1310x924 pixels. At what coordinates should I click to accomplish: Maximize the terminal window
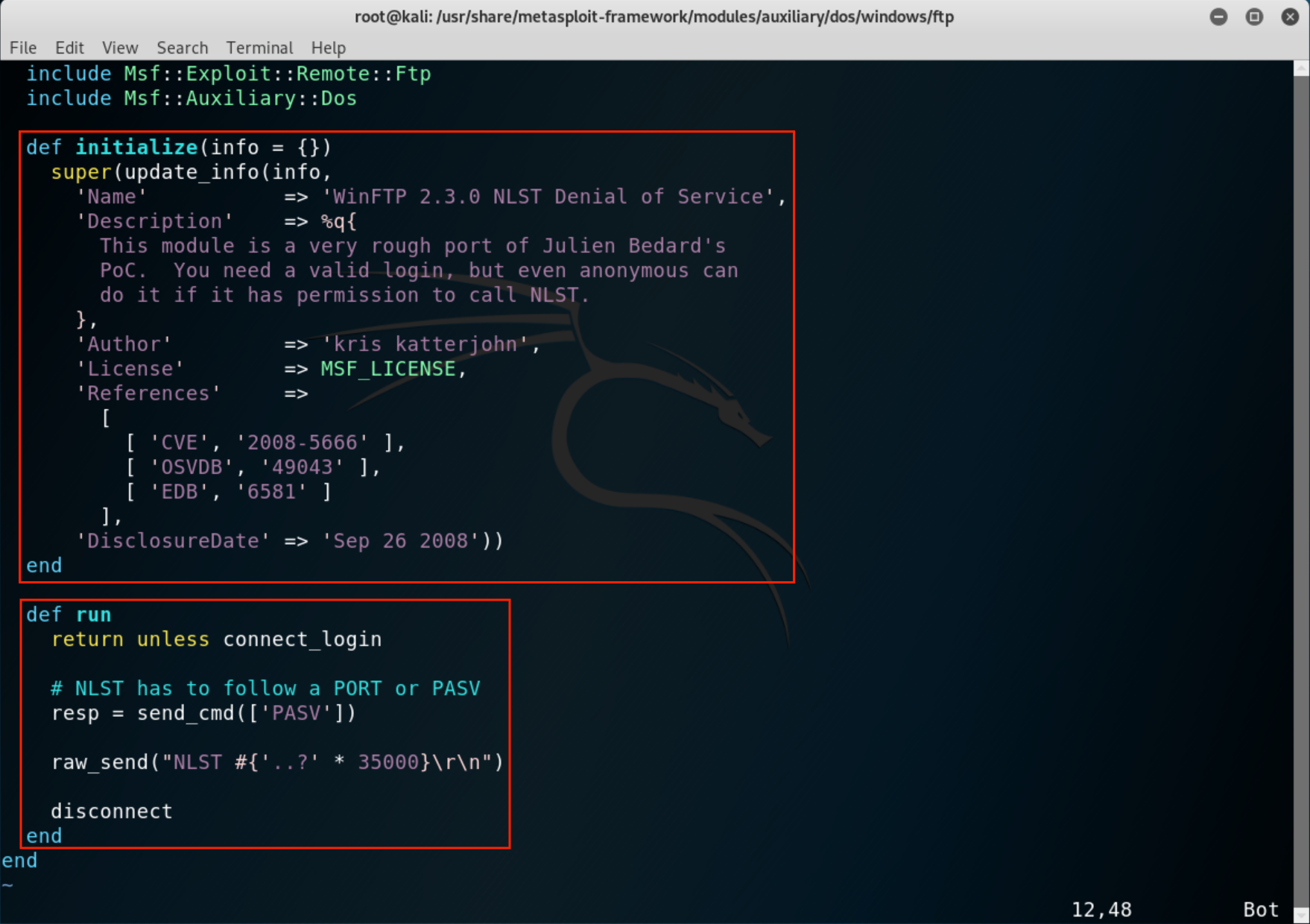(x=1255, y=16)
